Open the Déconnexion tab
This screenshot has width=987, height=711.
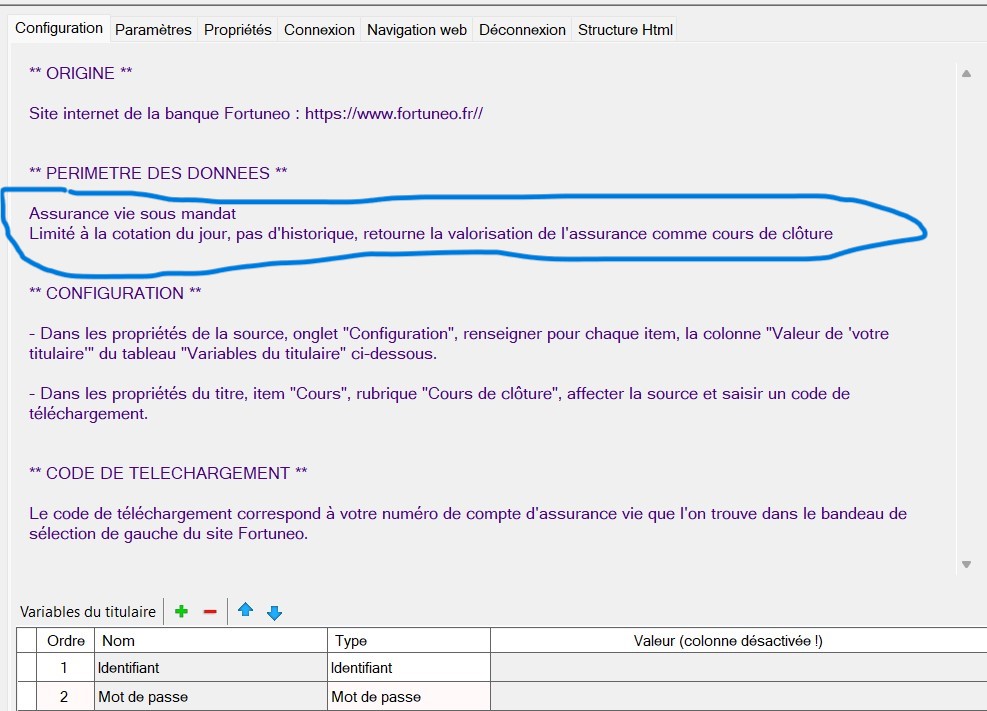coord(522,30)
